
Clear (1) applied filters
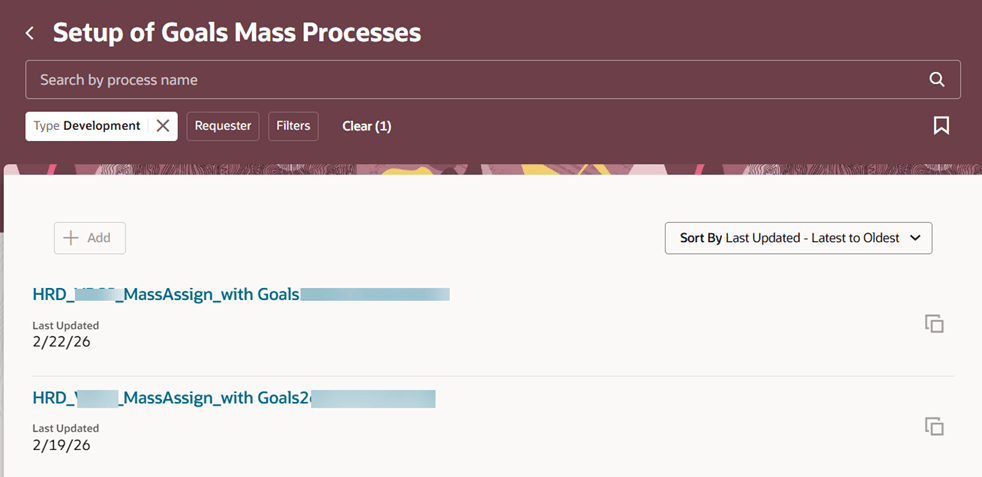click(366, 126)
